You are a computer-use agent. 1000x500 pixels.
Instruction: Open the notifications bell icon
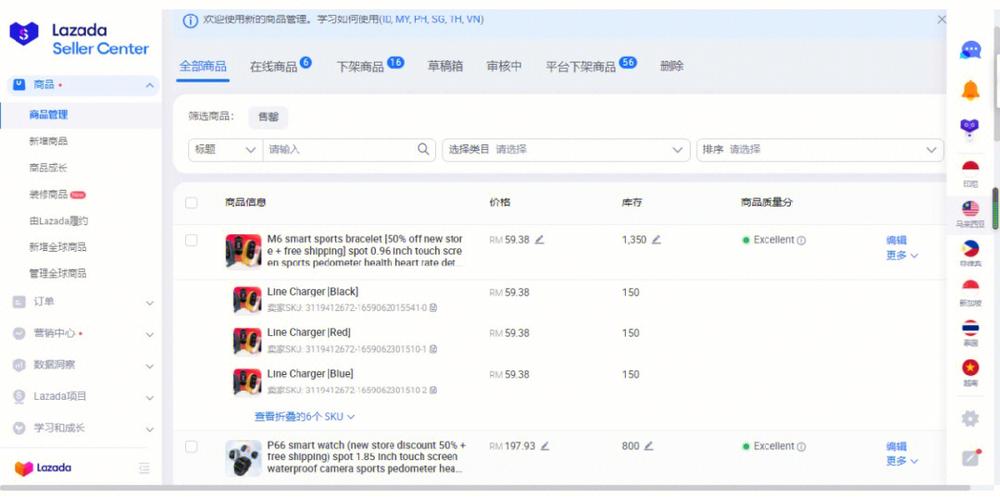coord(970,90)
